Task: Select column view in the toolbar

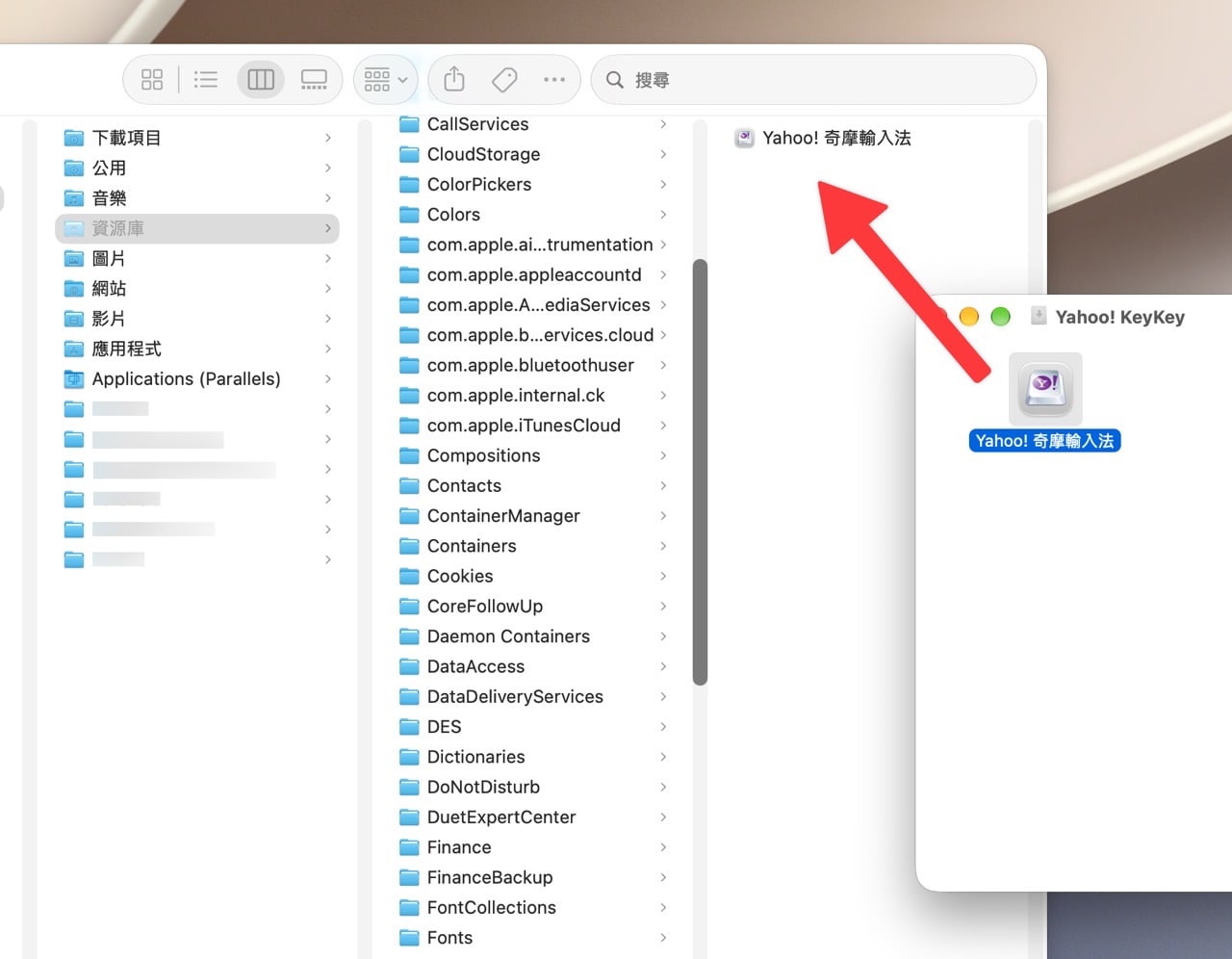Action: (261, 80)
